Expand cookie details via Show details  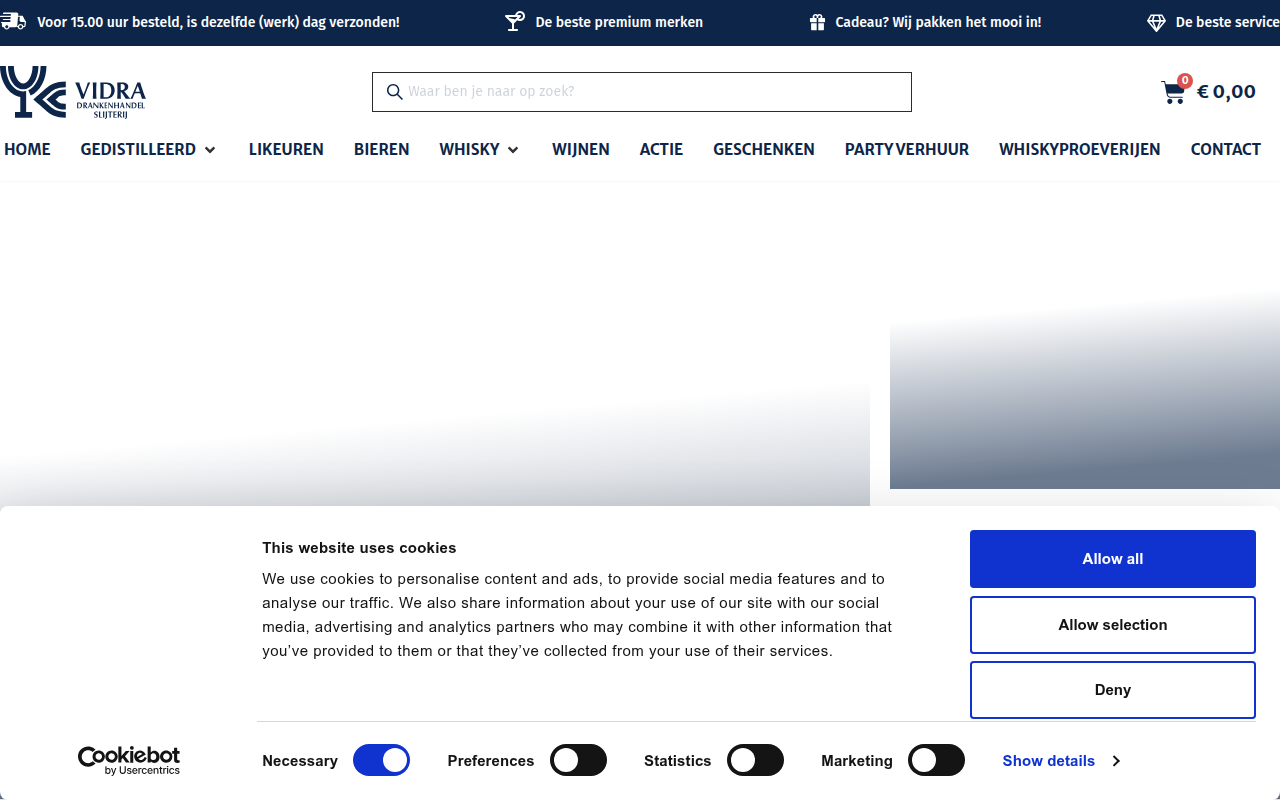coord(1061,761)
